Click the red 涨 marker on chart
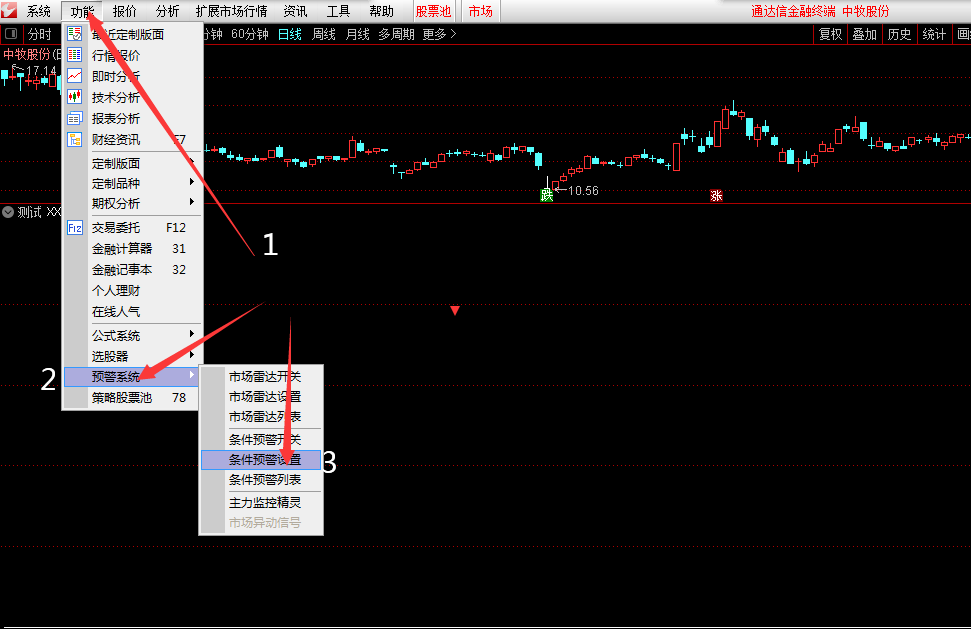Image resolution: width=971 pixels, height=629 pixels. (716, 195)
